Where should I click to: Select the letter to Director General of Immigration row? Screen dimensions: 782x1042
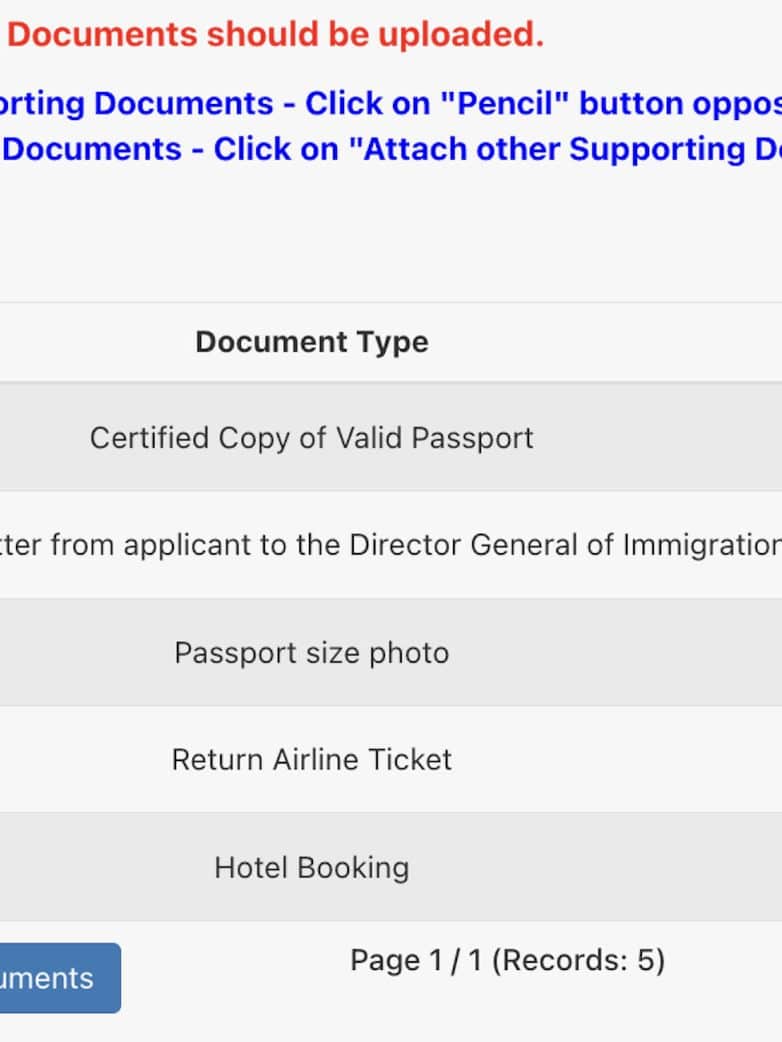[391, 545]
